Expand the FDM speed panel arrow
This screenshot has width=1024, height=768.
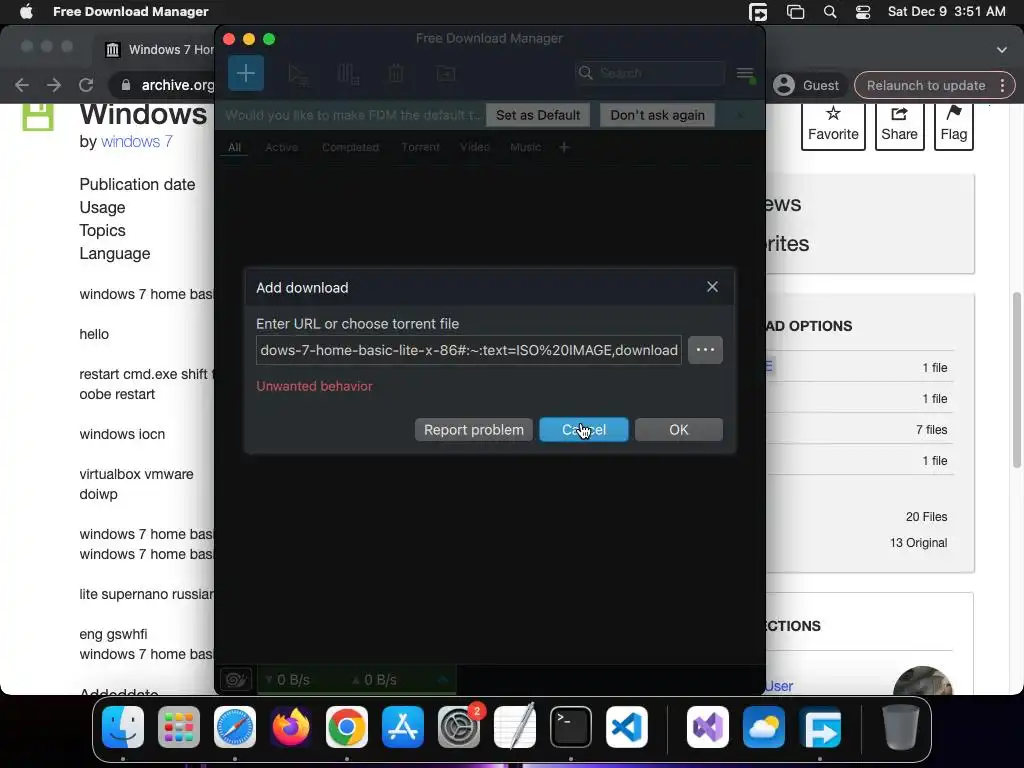[442, 679]
